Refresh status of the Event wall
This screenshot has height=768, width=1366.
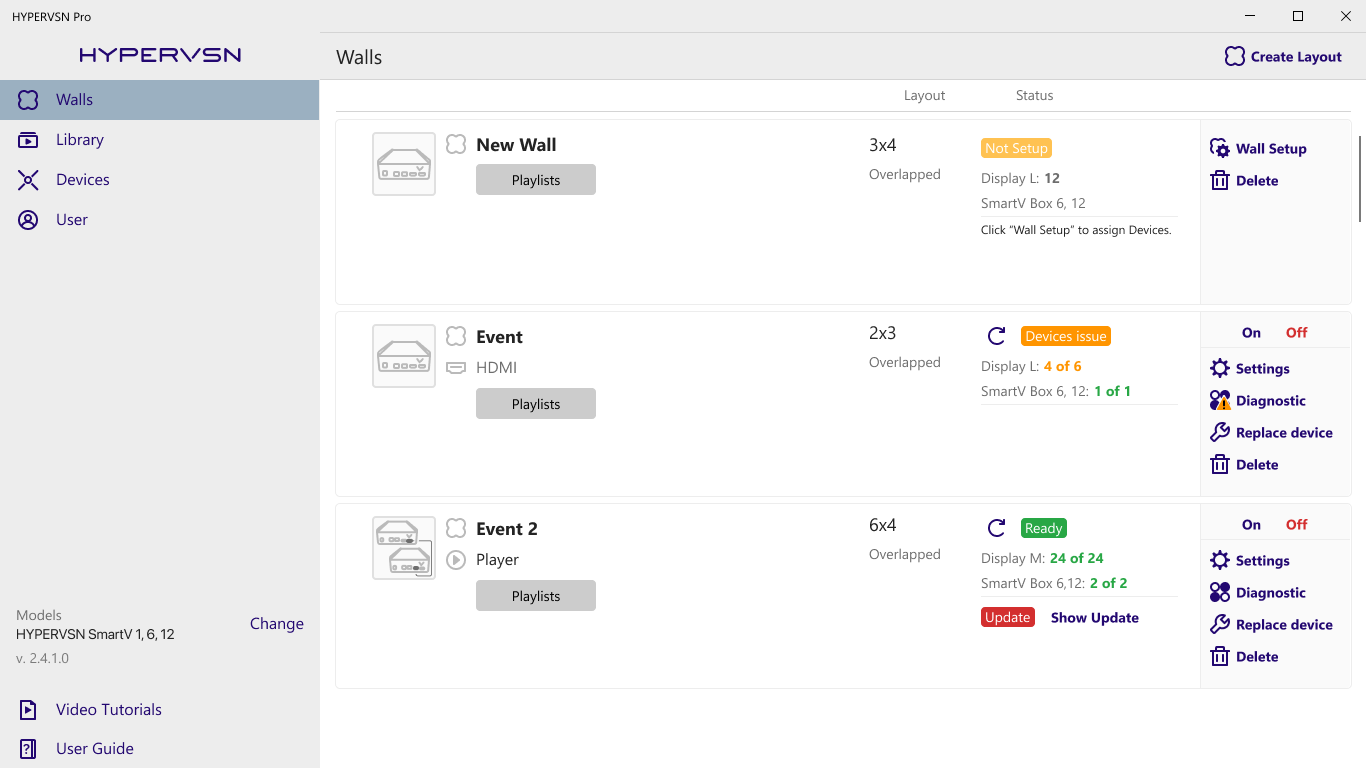tap(996, 336)
